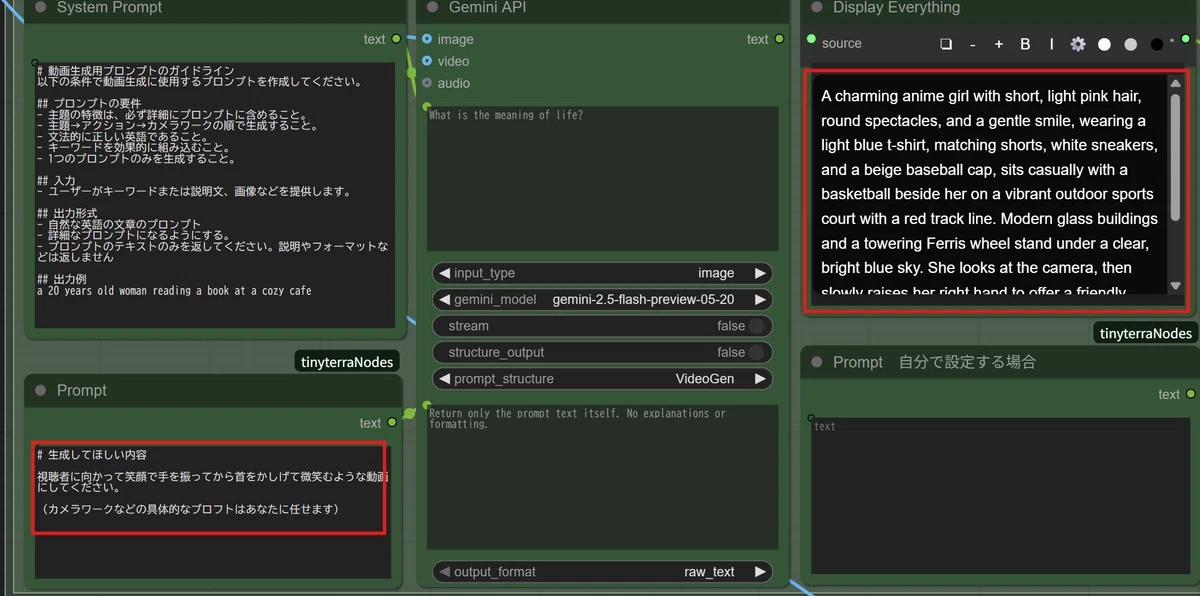Select next input_type with right arrow

761,273
